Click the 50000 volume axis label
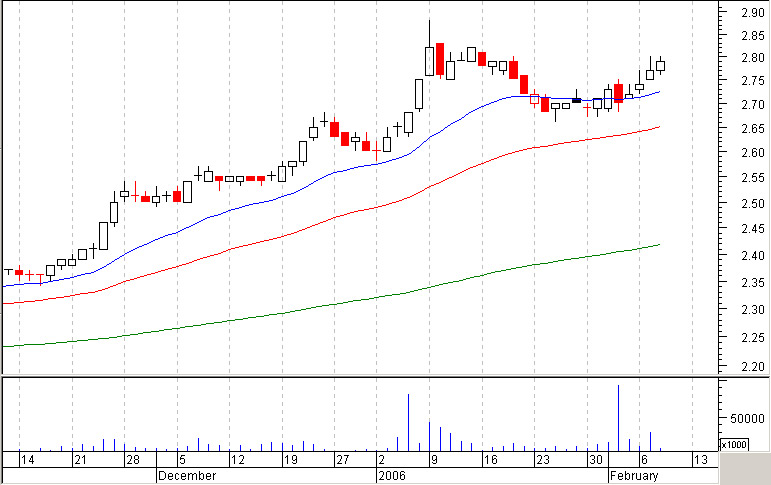This screenshot has height=485, width=771. click(747, 419)
